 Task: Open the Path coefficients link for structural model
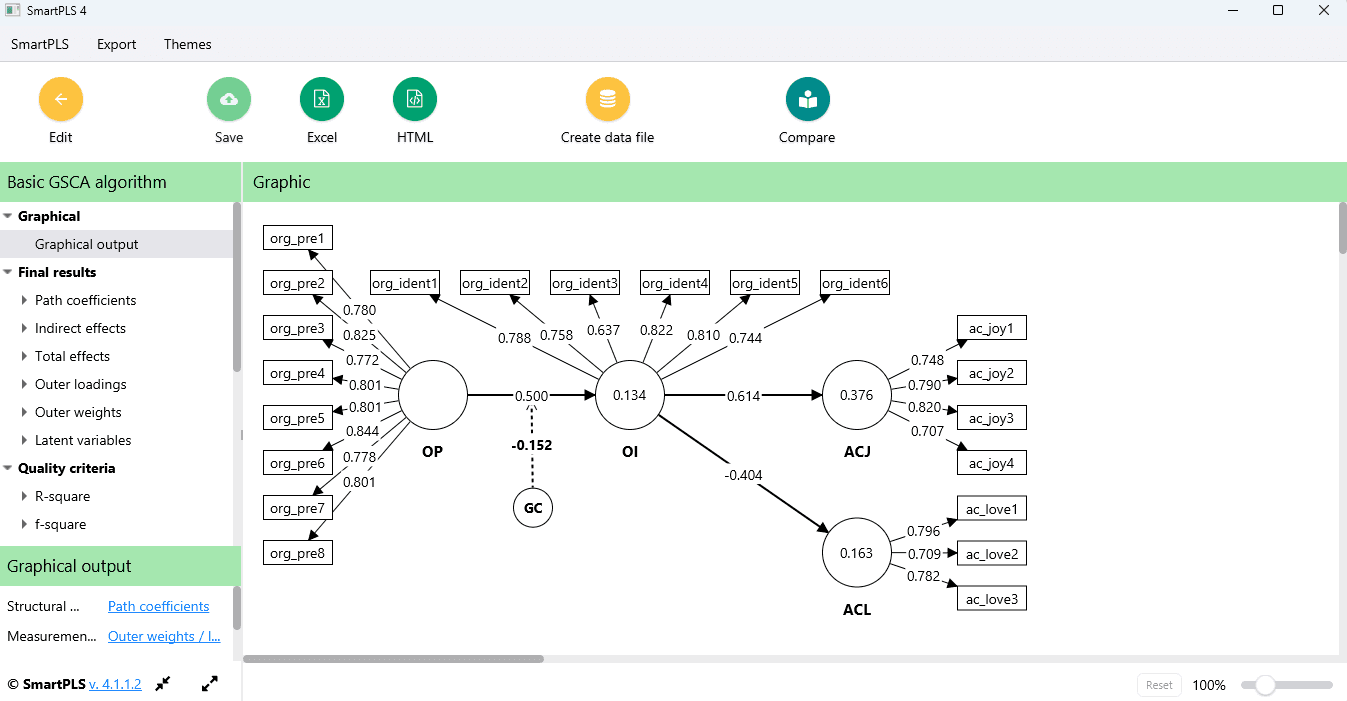coord(158,606)
